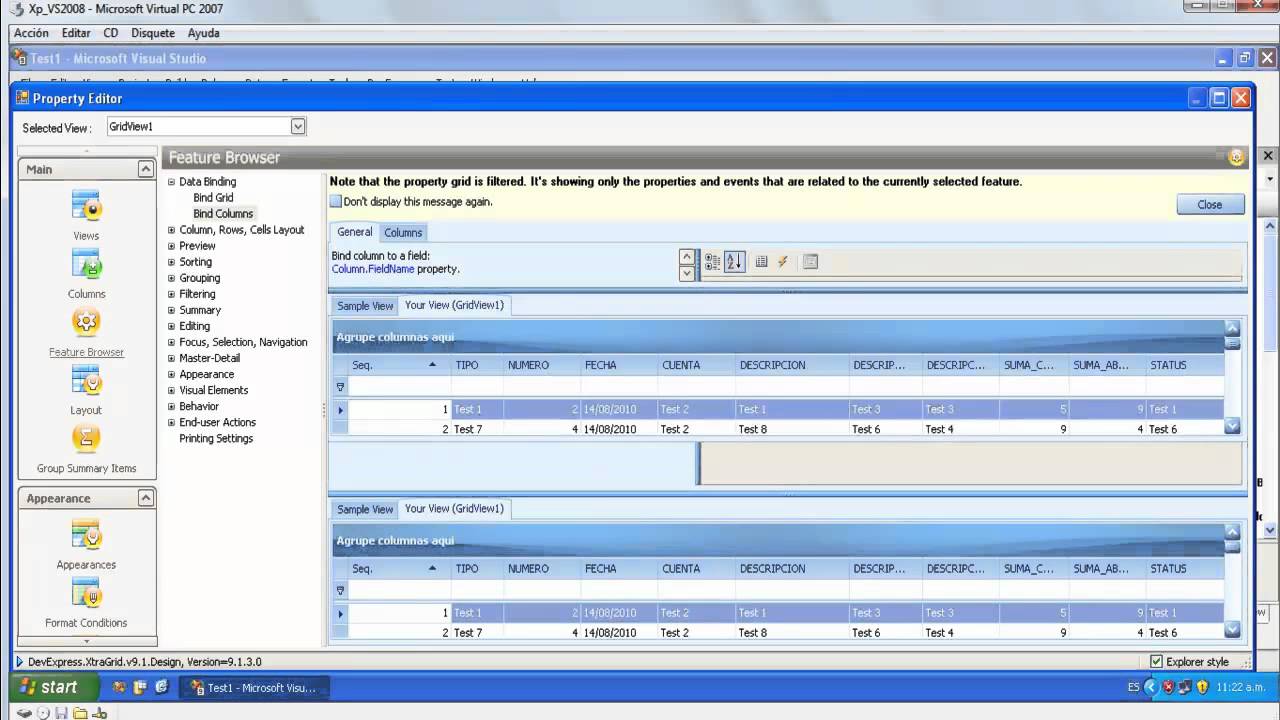Open the Layout designer icon
Image resolution: width=1280 pixels, height=720 pixels.
[86, 380]
